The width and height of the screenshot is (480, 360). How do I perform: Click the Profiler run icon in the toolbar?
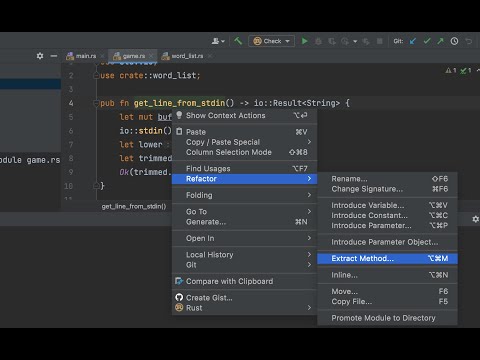coord(345,41)
